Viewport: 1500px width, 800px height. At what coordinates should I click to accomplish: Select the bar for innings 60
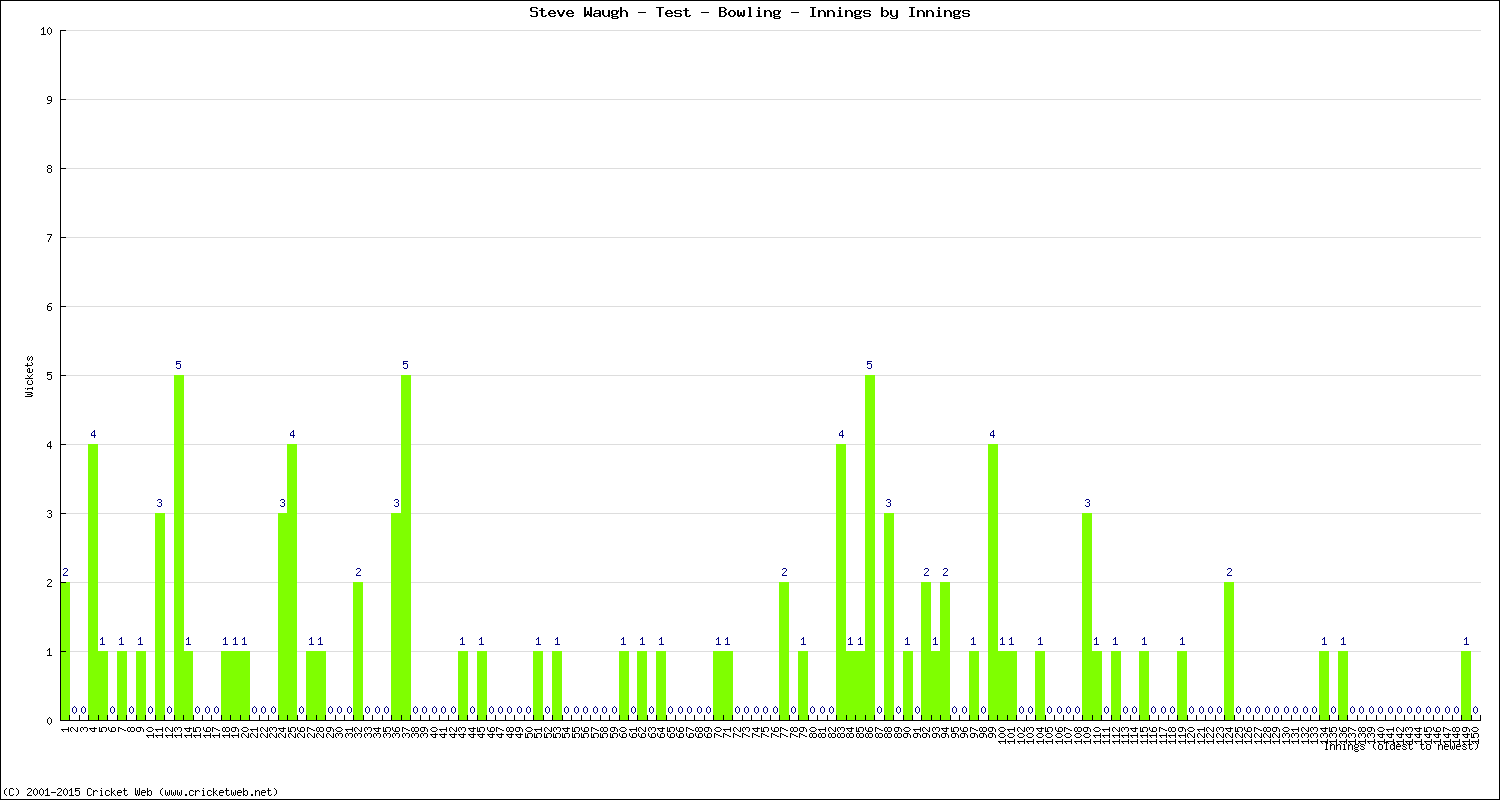(624, 685)
